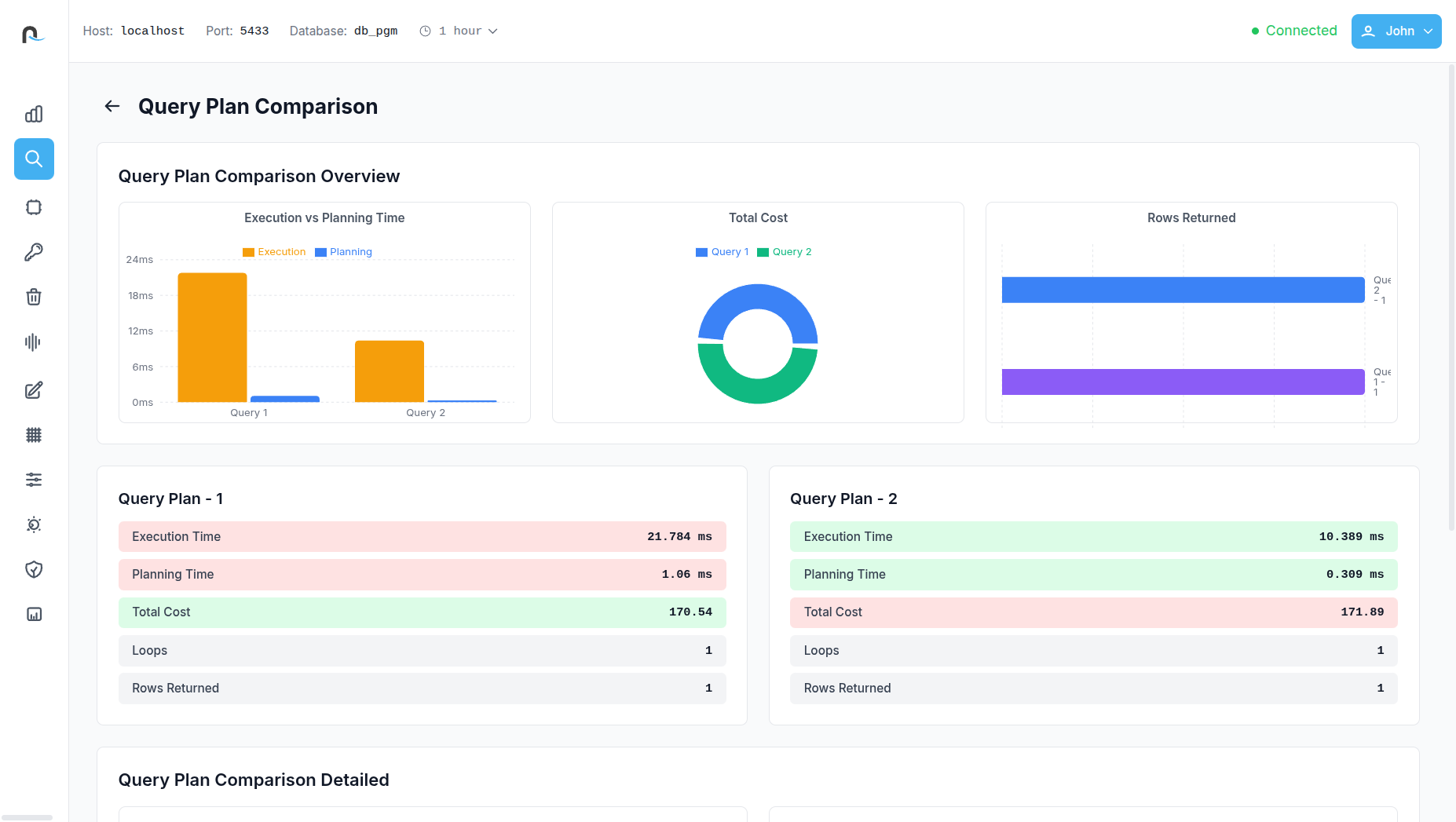Click the Query 1 orange execution bar

point(212,338)
